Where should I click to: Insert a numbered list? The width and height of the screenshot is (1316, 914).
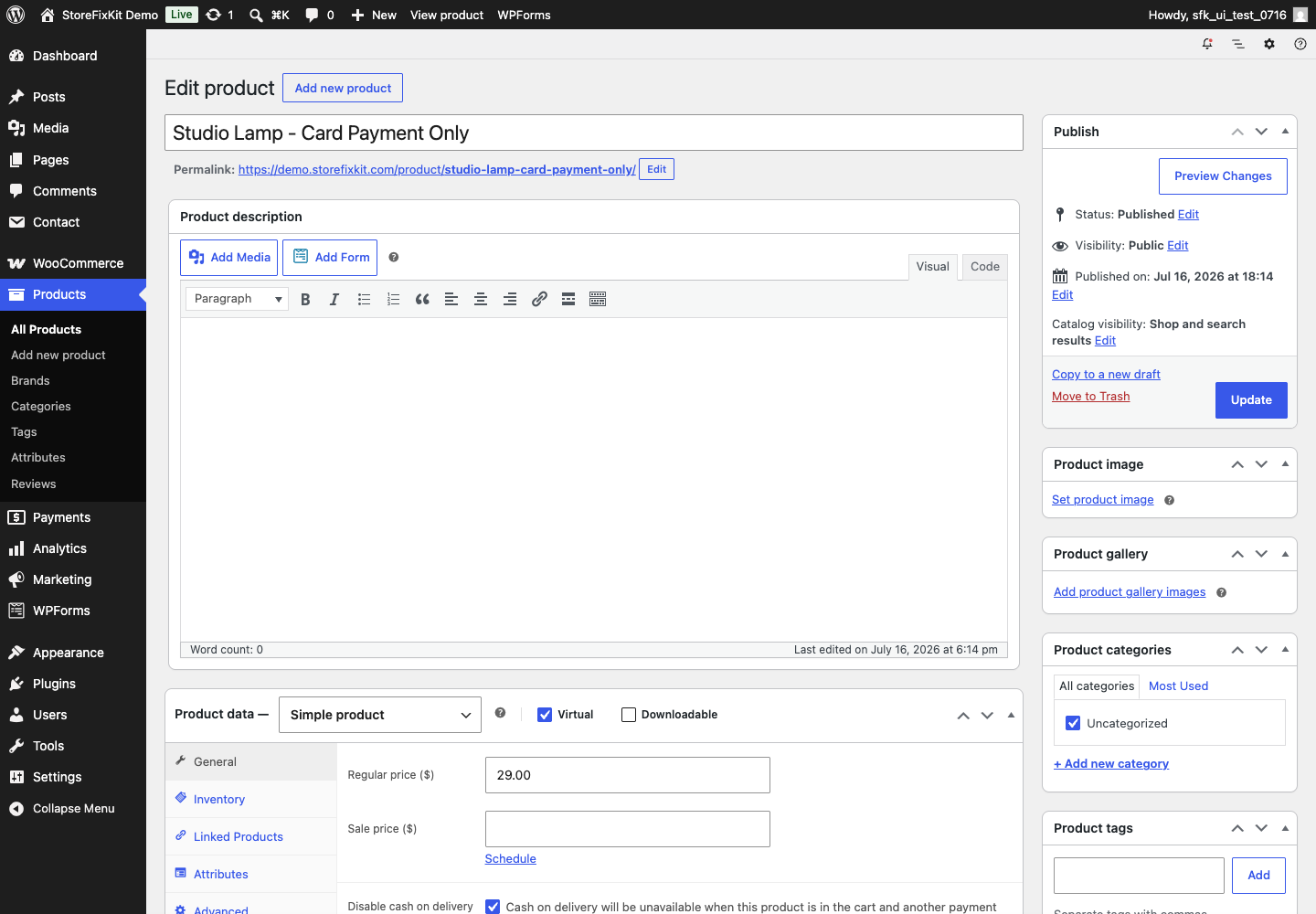[393, 299]
